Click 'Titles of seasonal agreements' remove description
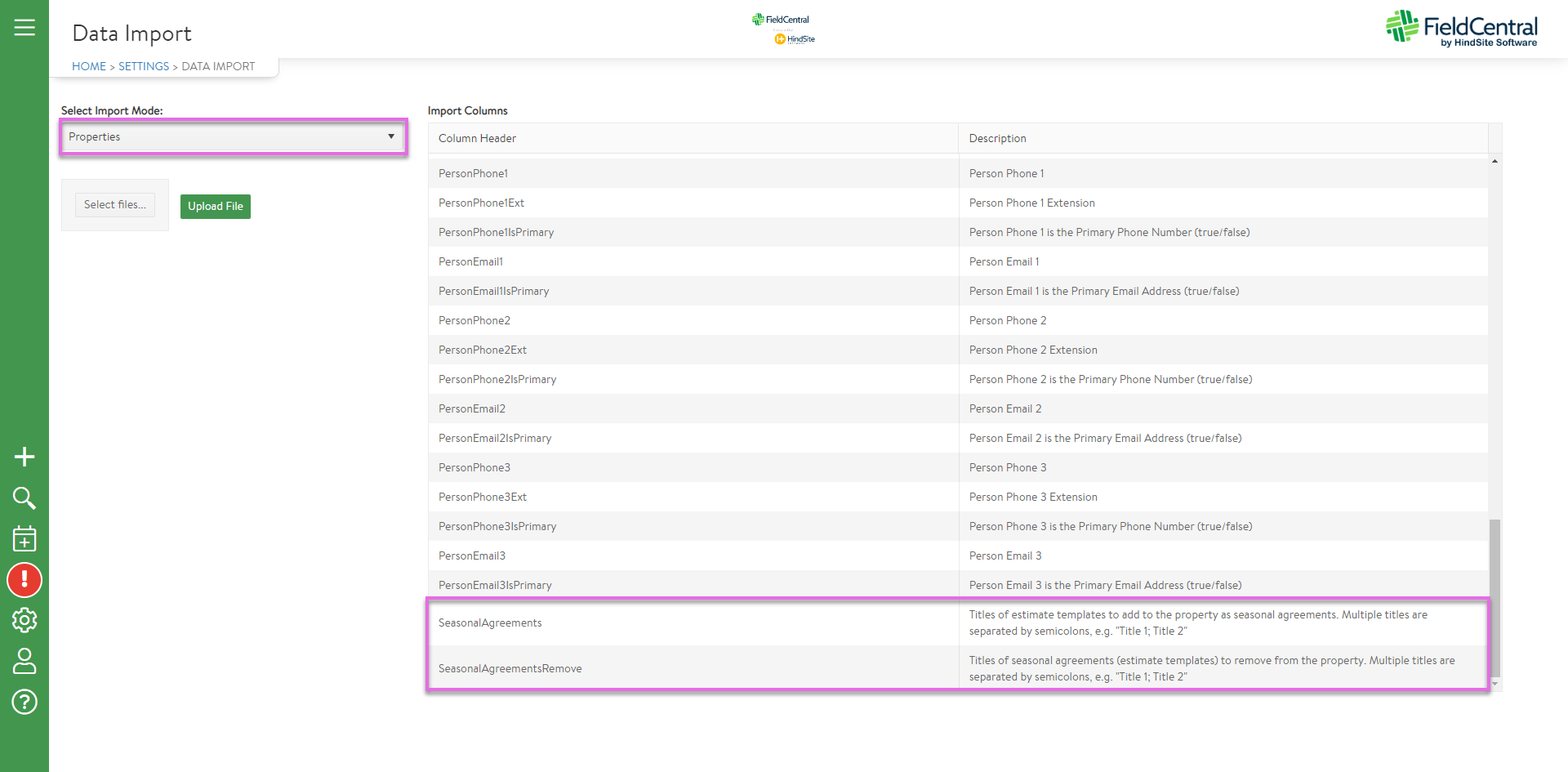This screenshot has height=772, width=1568. (1212, 668)
